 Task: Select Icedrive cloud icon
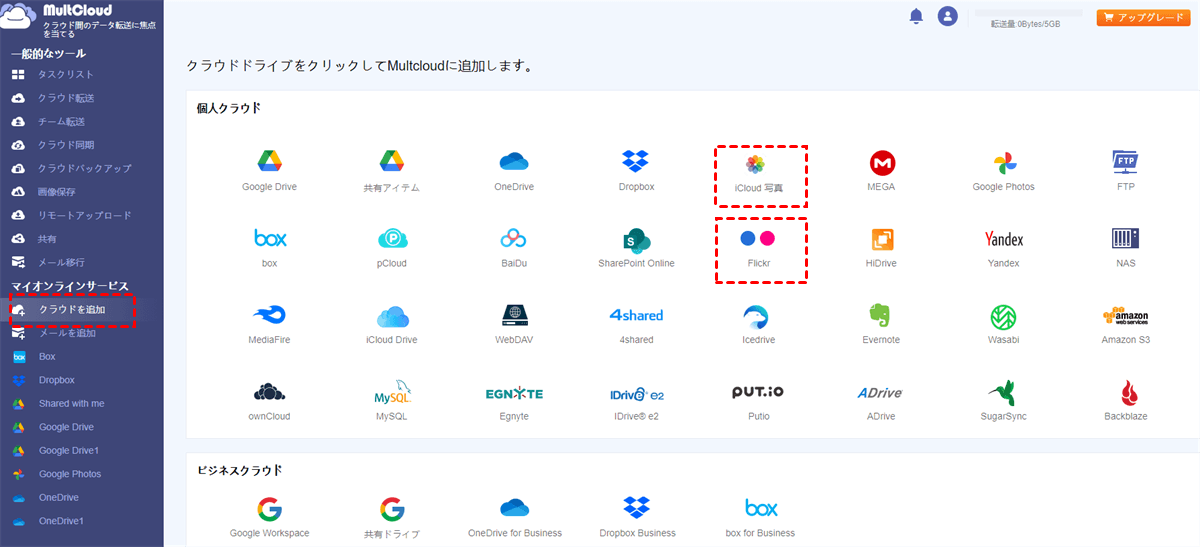coord(757,316)
